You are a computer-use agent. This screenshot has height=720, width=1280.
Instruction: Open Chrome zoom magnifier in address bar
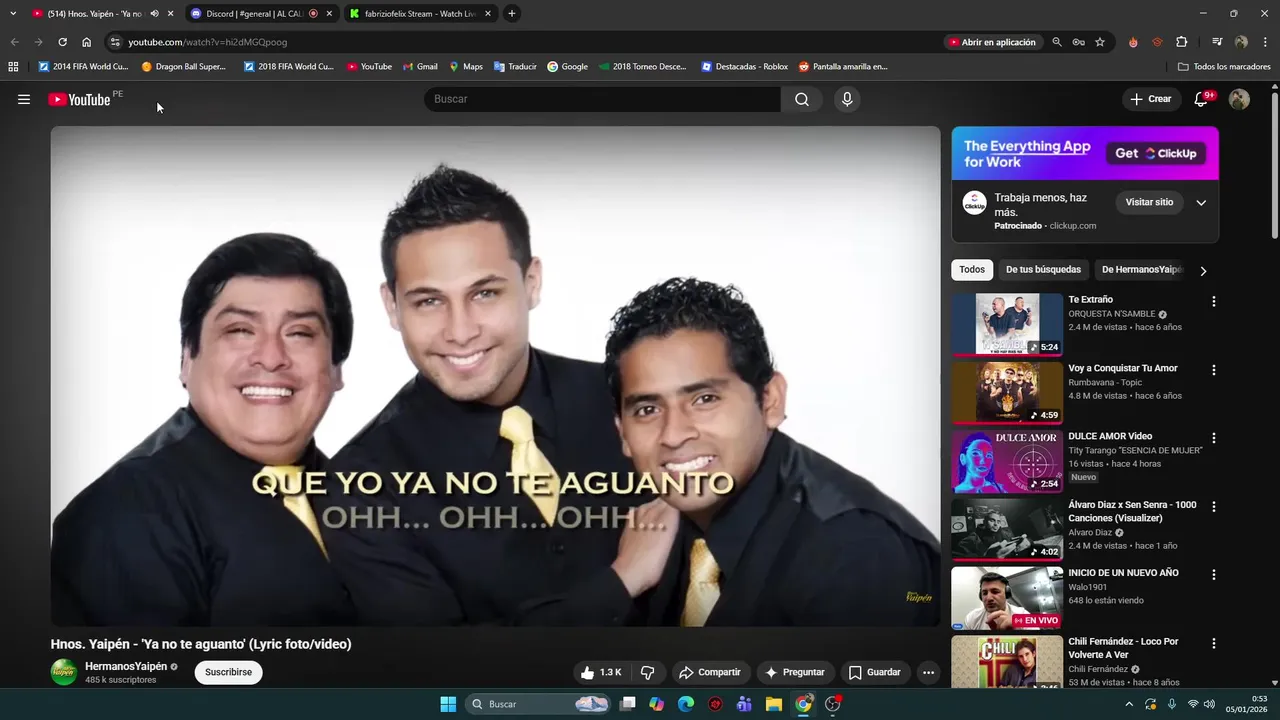click(1056, 42)
